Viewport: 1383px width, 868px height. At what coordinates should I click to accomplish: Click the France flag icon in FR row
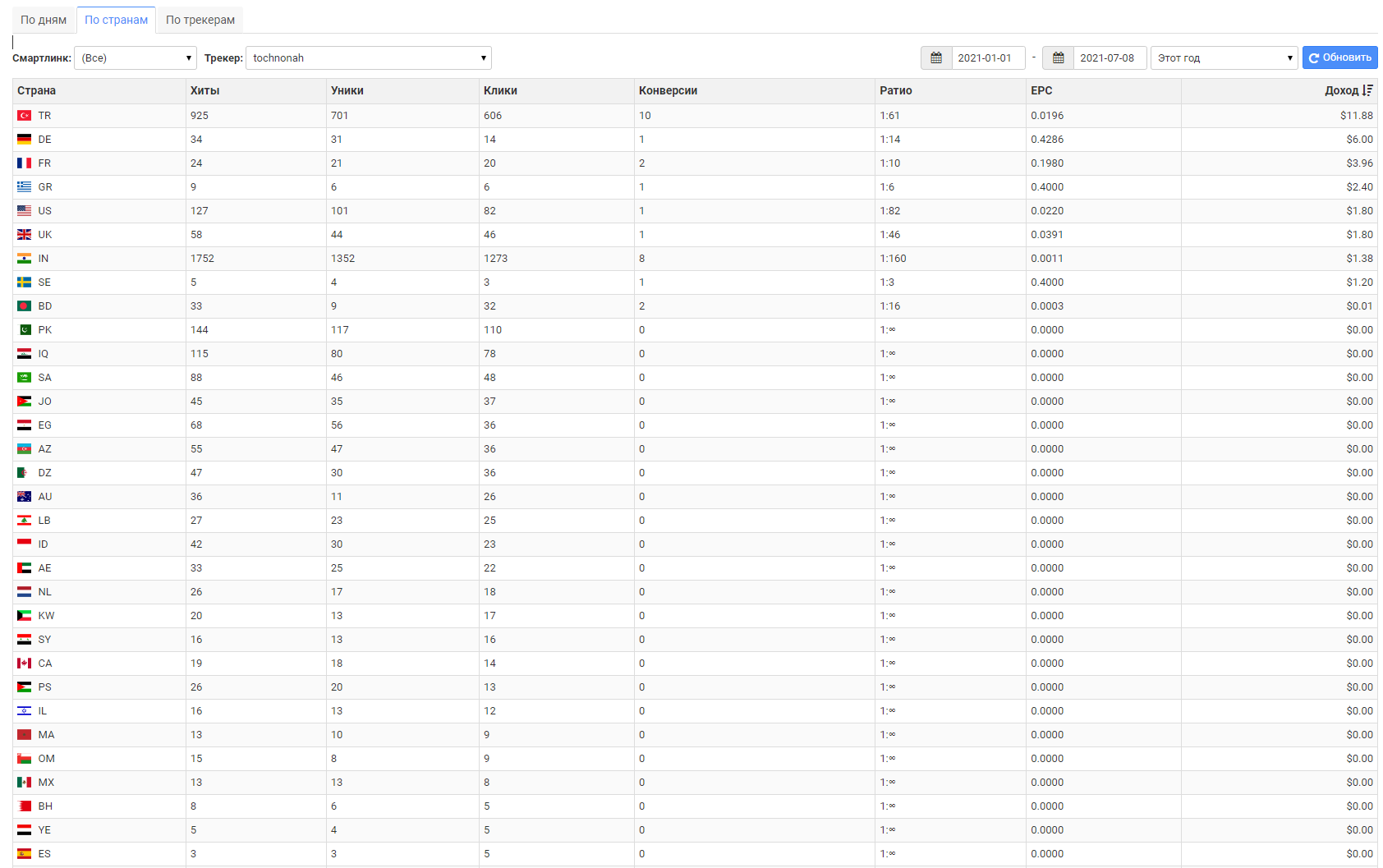pos(25,163)
